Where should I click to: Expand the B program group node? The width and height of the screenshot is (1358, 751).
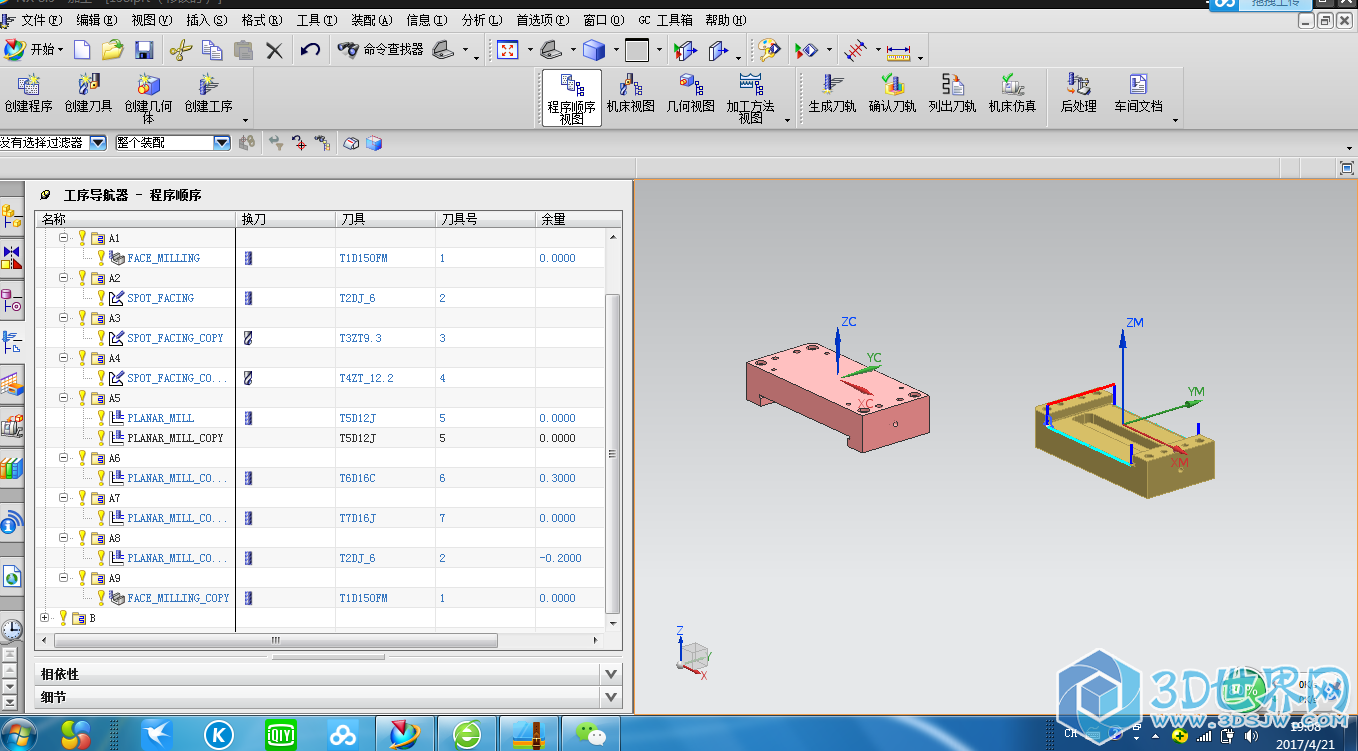point(44,618)
